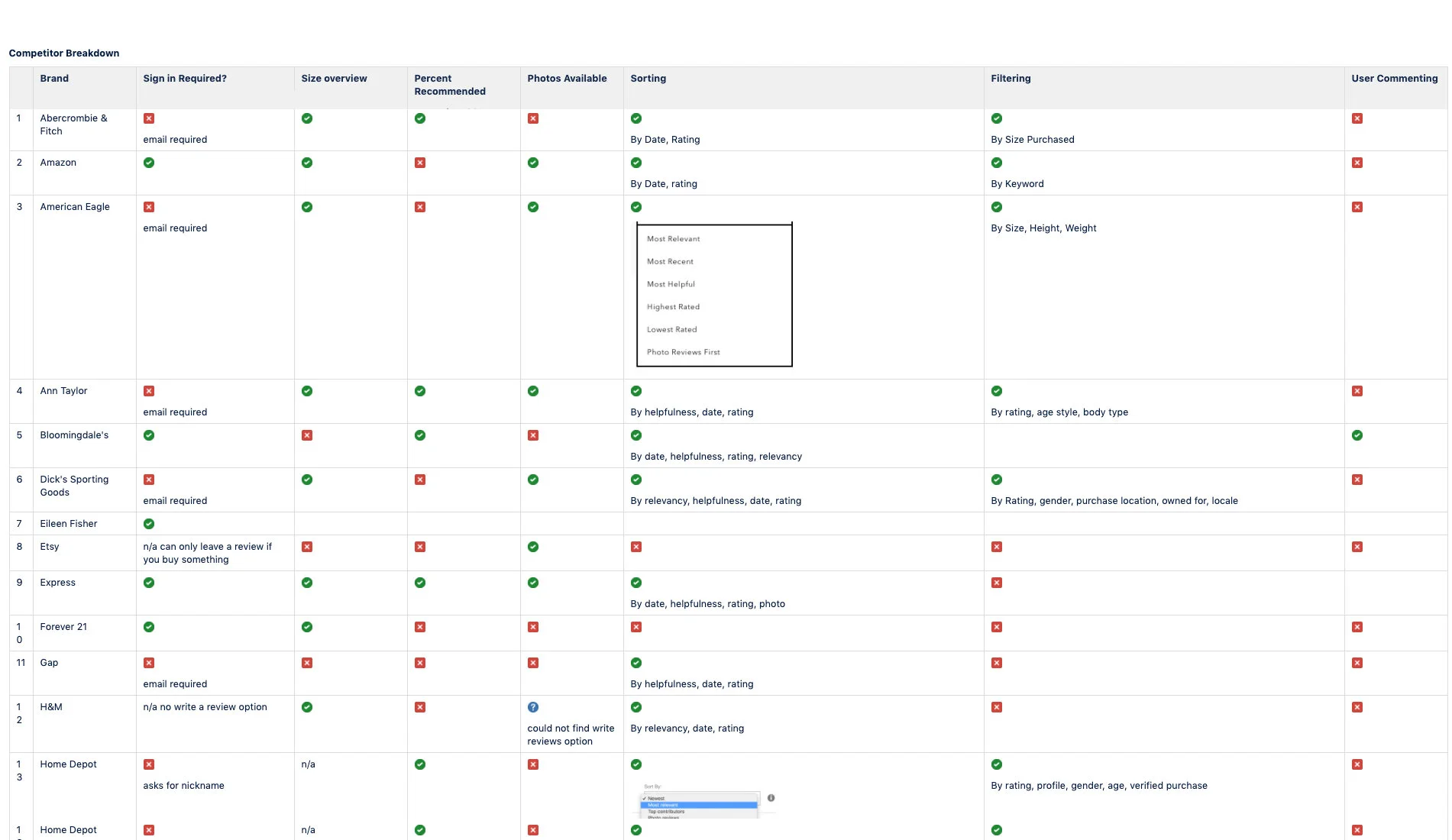Click Forever 21's green check in Sign in column
The height and width of the screenshot is (840, 1452).
coord(149,627)
